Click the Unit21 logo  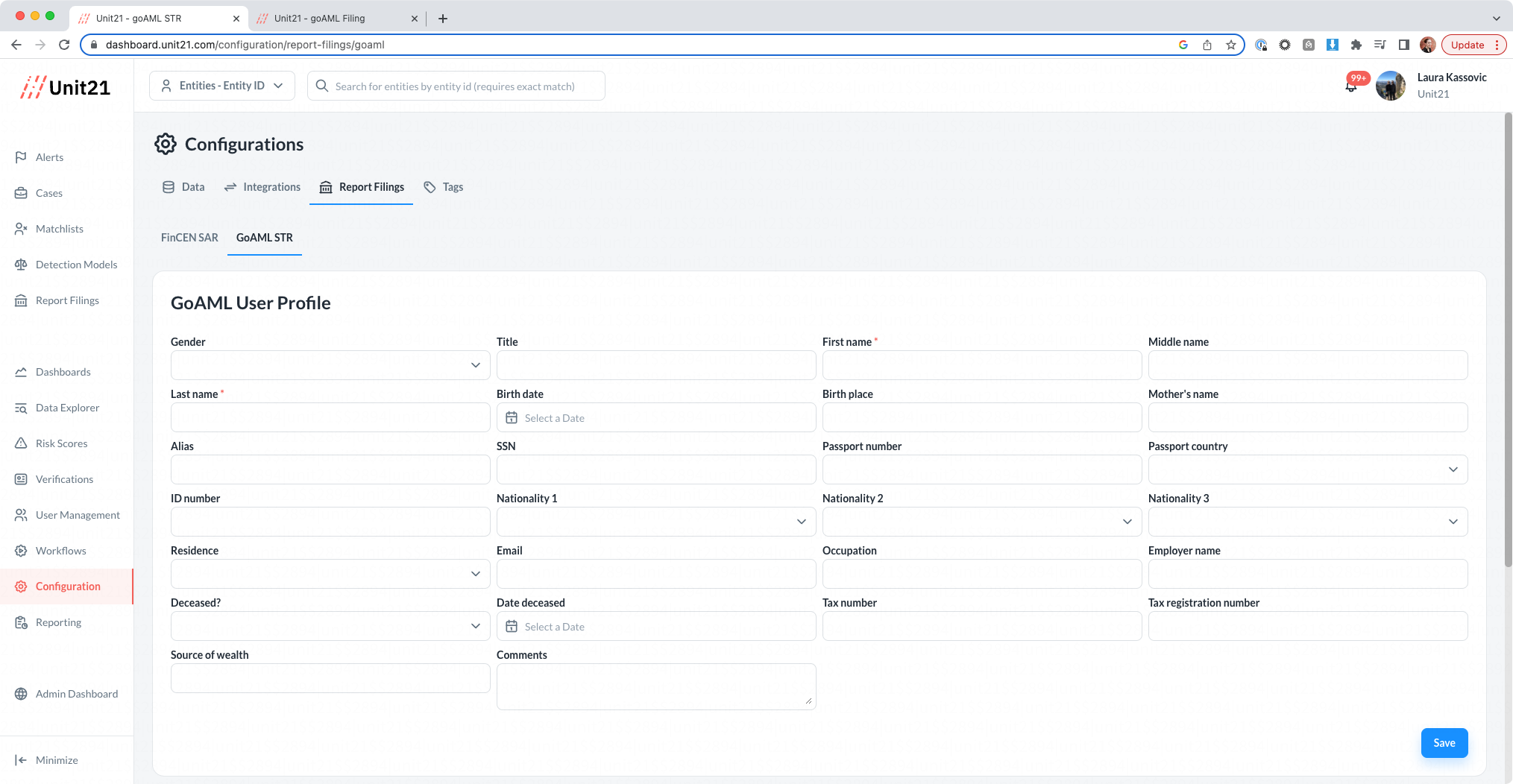point(66,87)
